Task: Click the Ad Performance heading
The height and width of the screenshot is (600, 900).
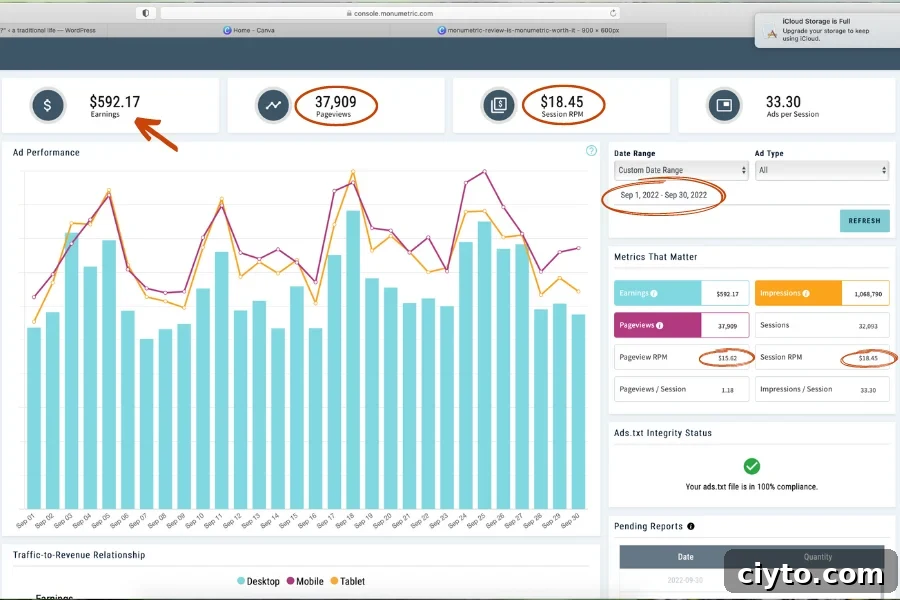Action: click(x=46, y=152)
